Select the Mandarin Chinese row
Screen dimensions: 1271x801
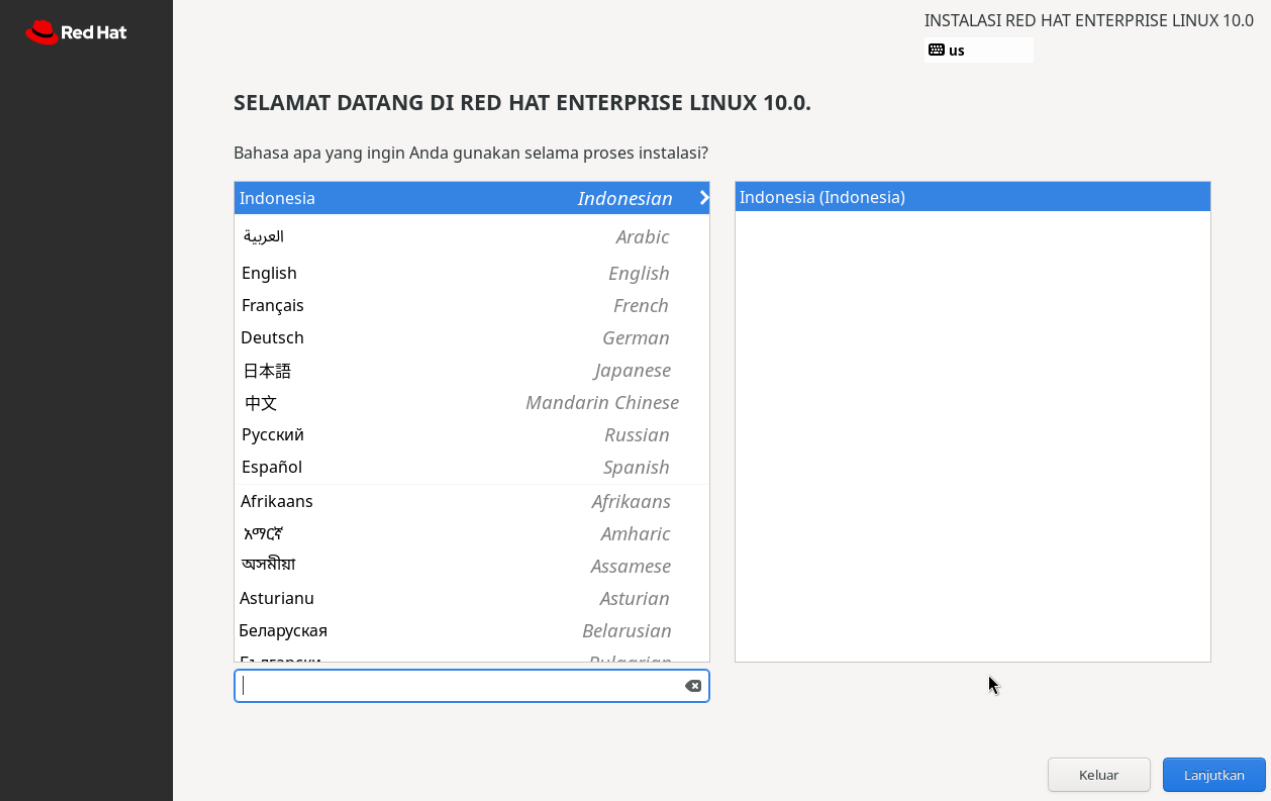tap(472, 402)
